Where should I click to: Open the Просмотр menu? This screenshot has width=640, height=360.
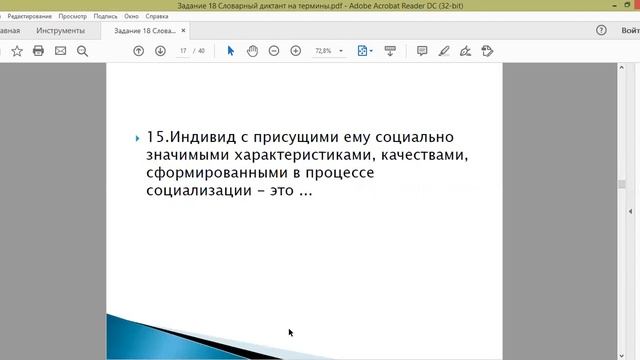click(73, 16)
